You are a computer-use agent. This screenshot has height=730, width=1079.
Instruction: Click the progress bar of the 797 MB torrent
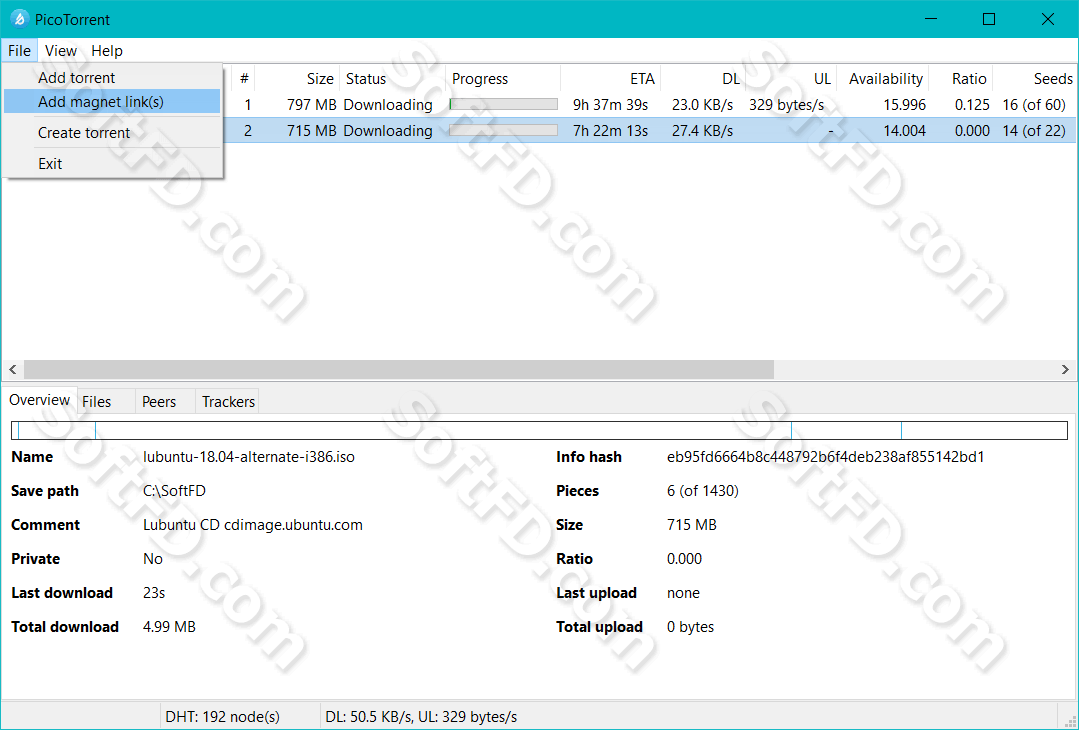click(503, 105)
